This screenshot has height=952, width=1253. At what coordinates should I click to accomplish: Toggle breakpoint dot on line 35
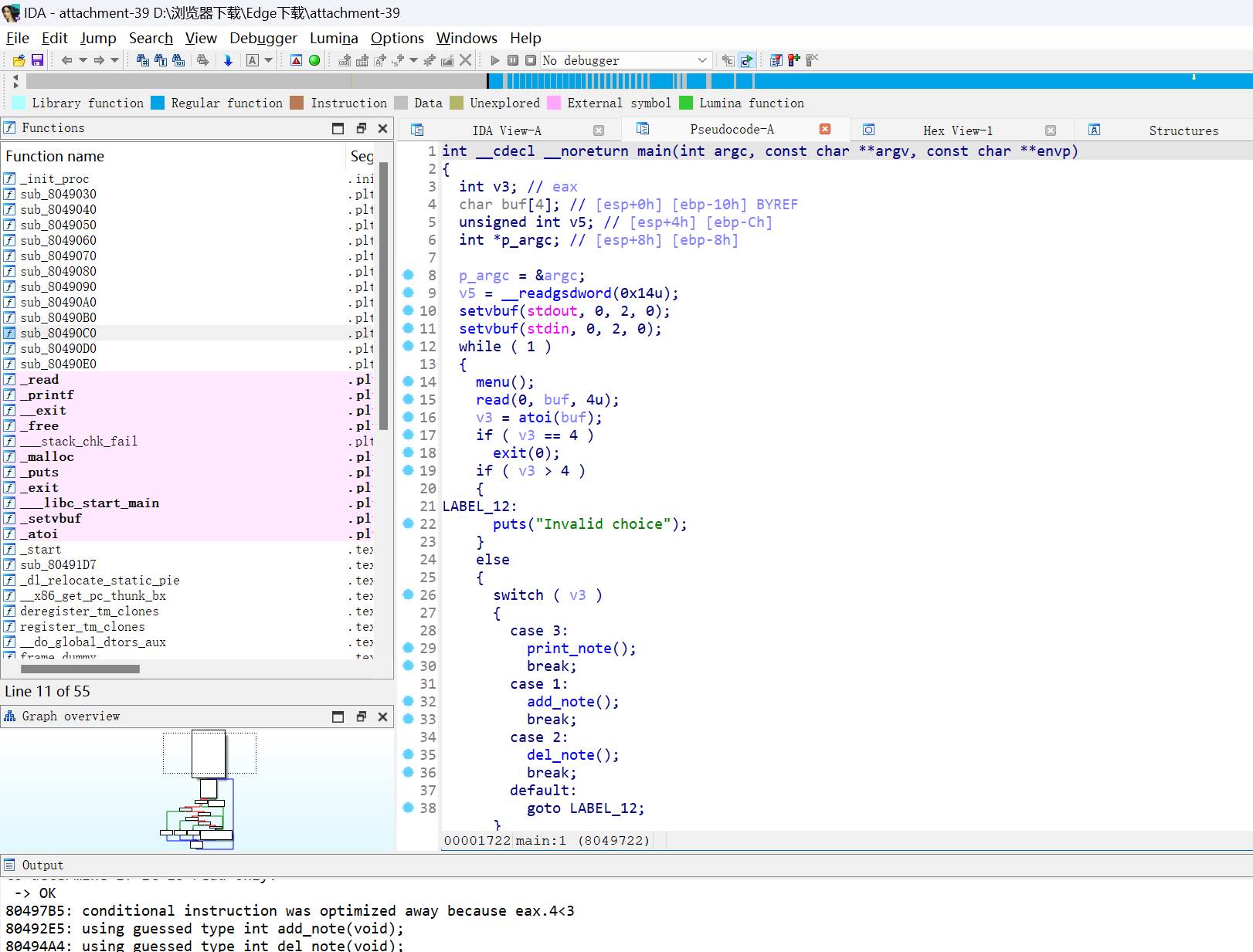[408, 754]
